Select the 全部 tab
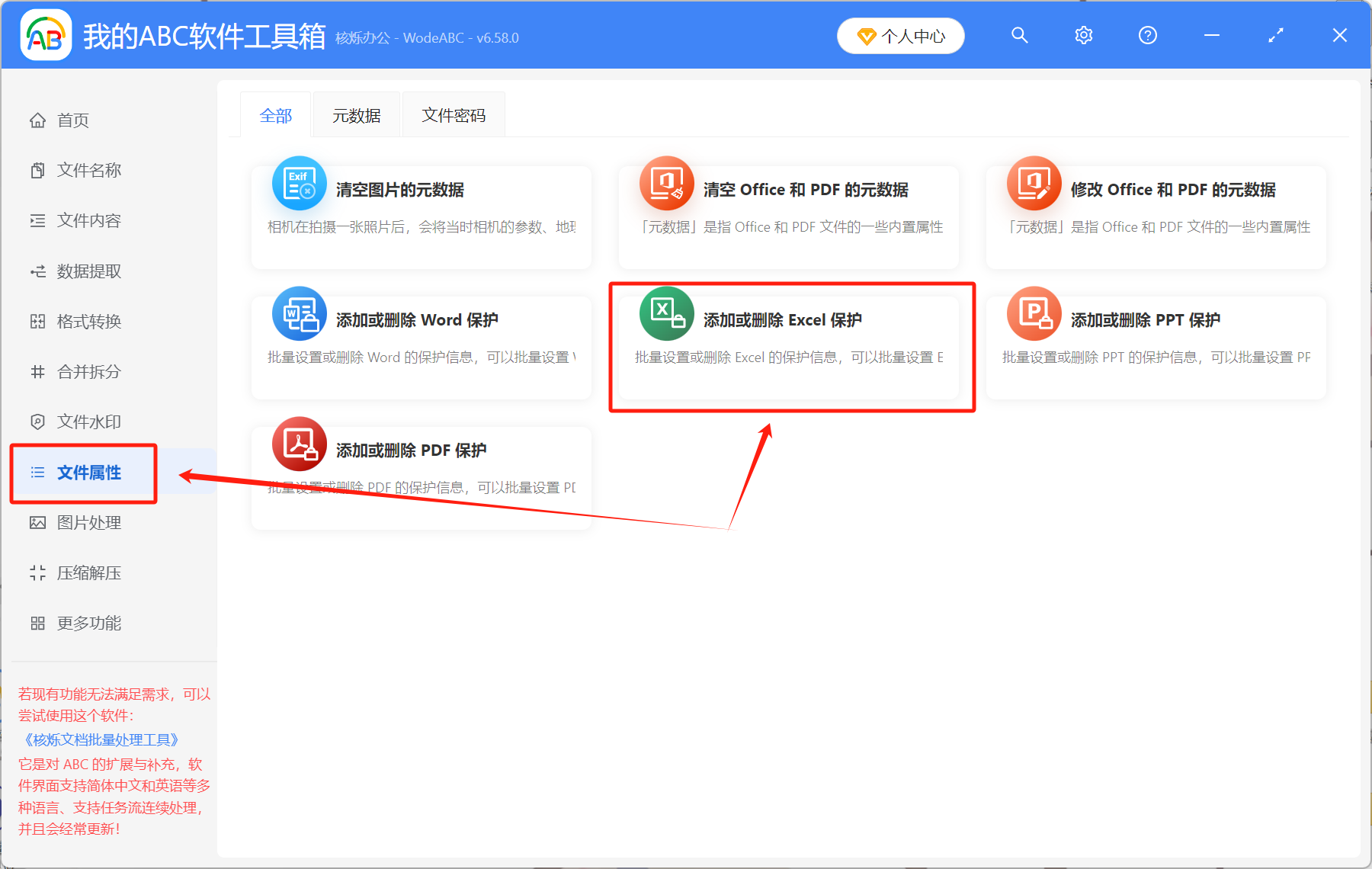The image size is (1372, 869). click(276, 114)
